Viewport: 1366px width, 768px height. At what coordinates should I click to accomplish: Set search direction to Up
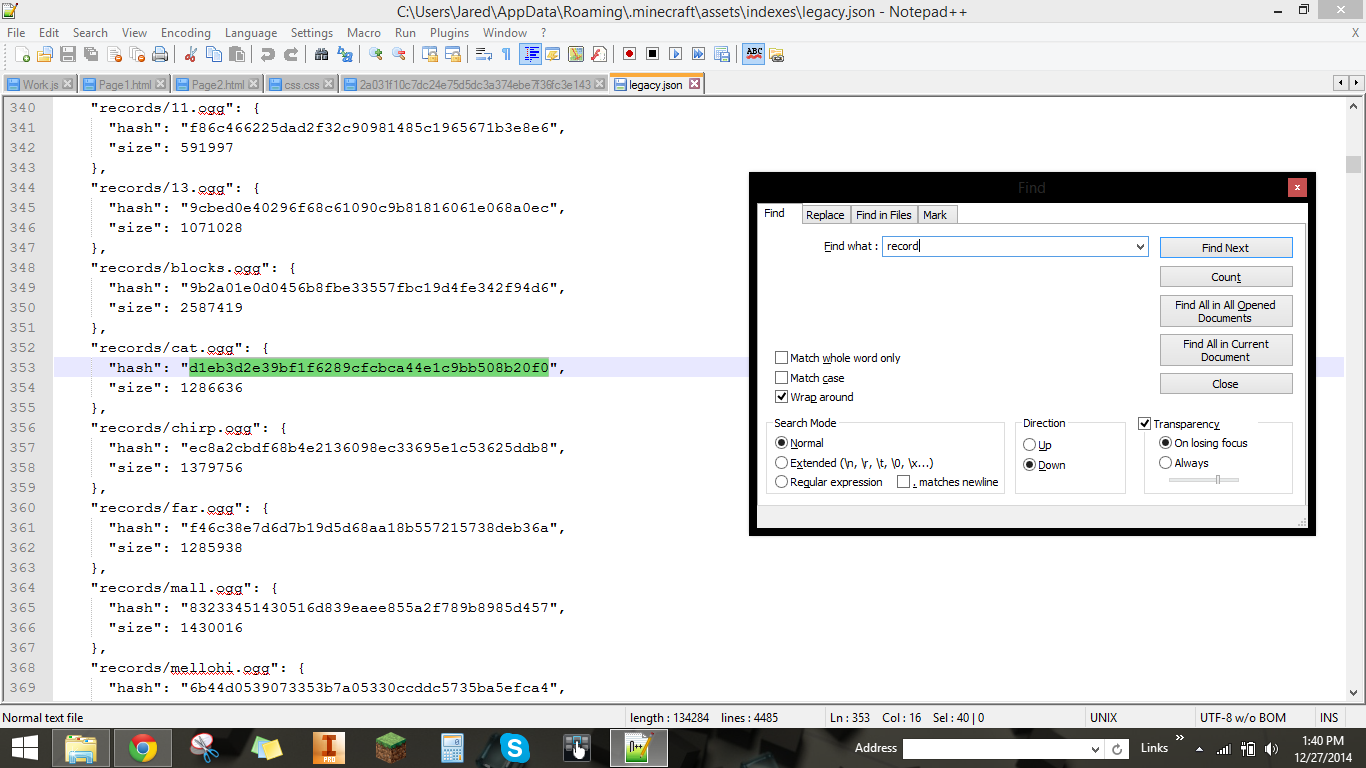click(1029, 445)
